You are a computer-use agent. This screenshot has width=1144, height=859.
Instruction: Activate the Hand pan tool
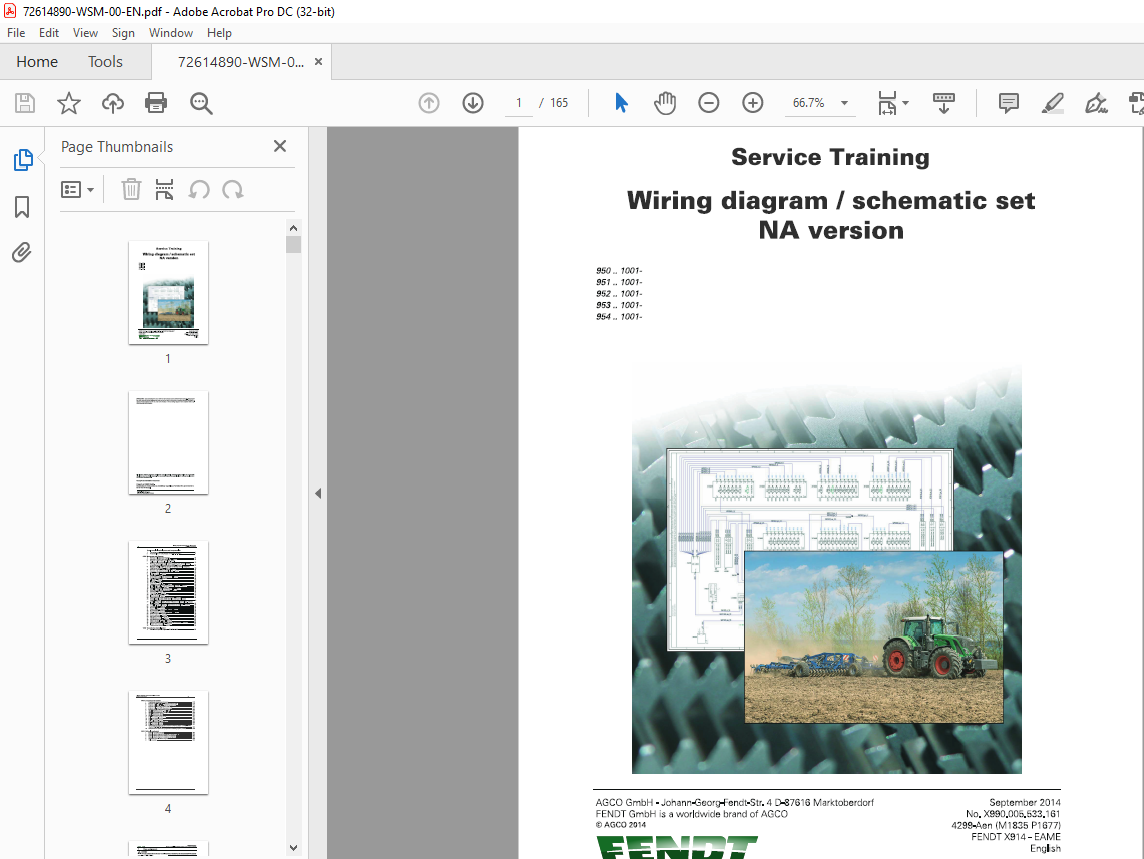(665, 103)
